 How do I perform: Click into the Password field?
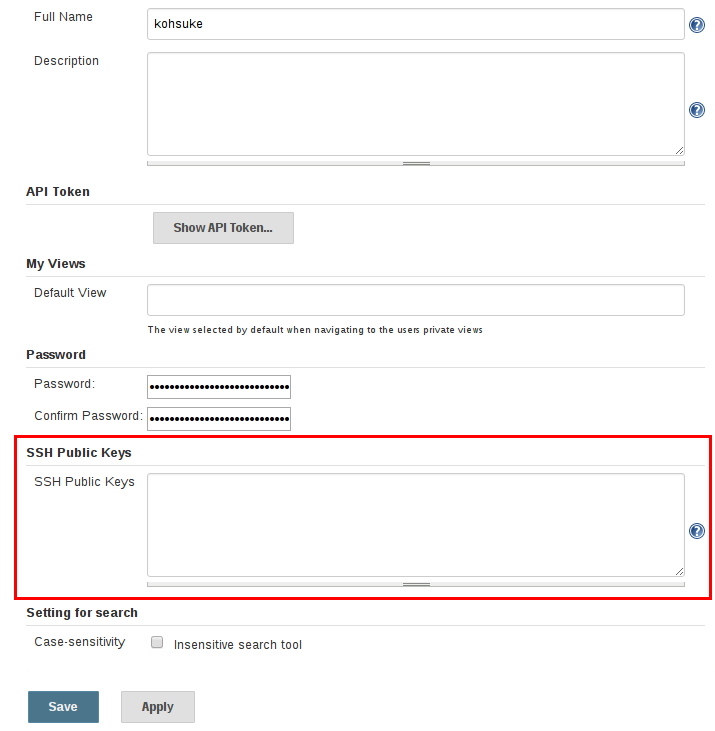click(218, 387)
